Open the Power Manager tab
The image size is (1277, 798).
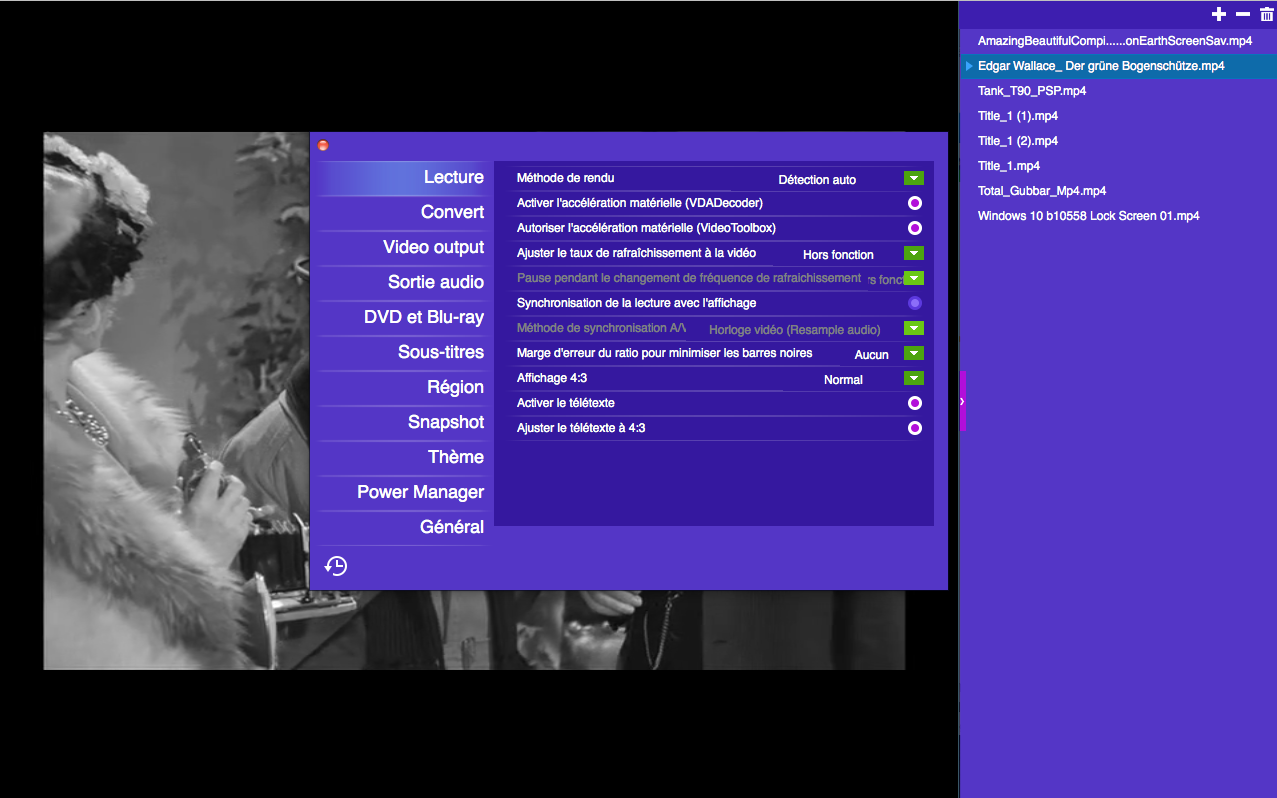point(401,492)
